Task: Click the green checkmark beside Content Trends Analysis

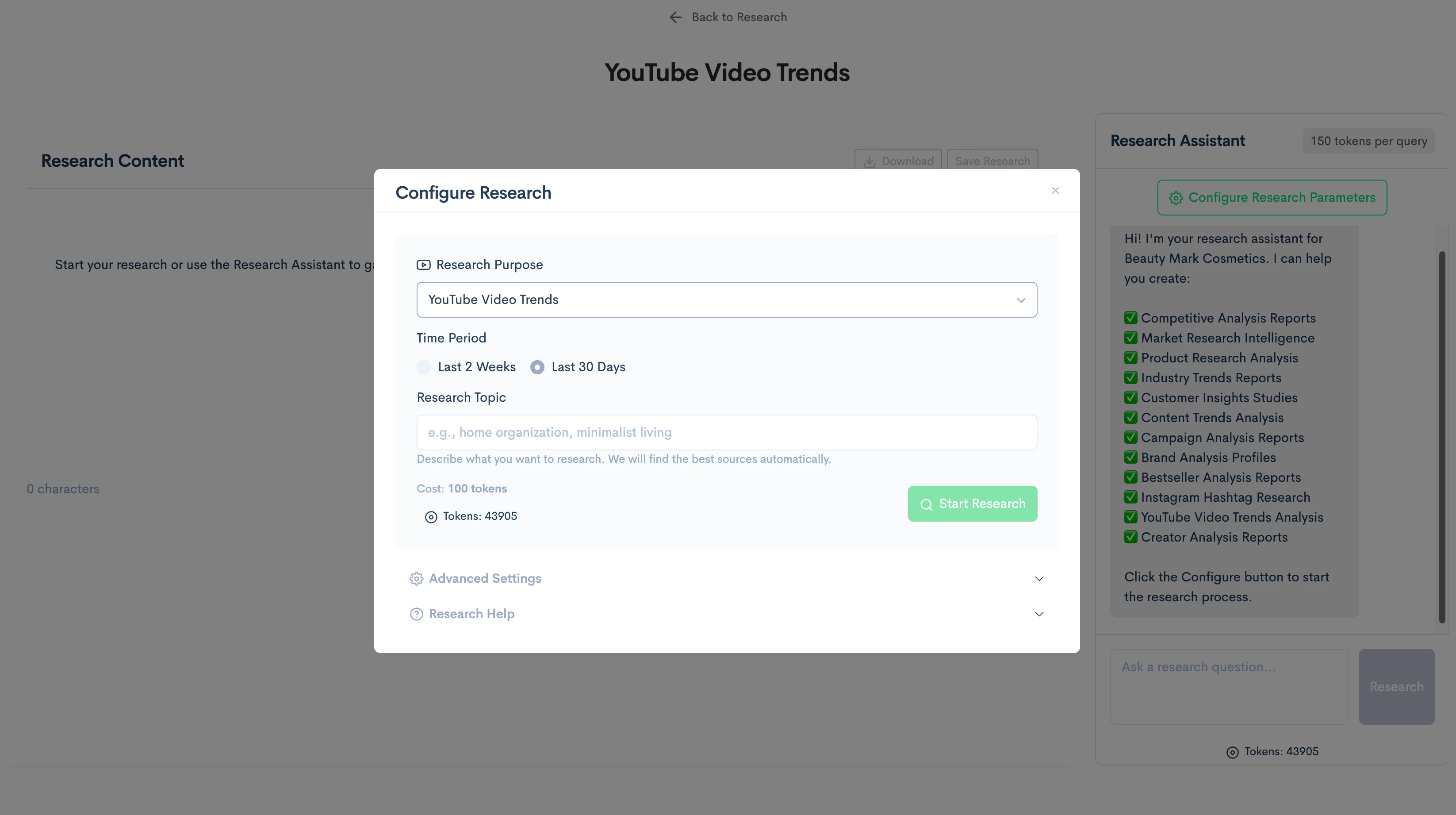Action: tap(1130, 417)
